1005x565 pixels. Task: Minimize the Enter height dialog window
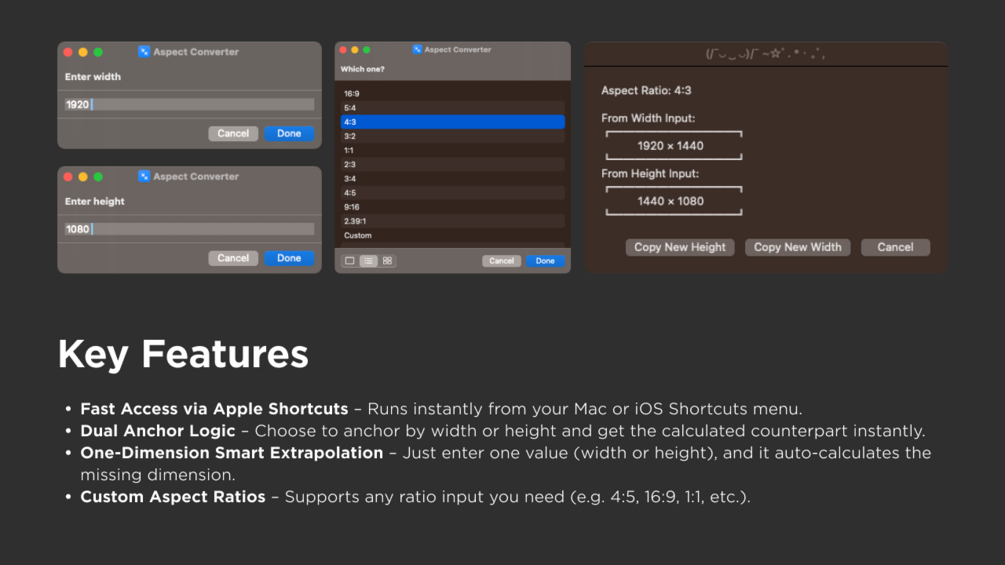(x=83, y=176)
